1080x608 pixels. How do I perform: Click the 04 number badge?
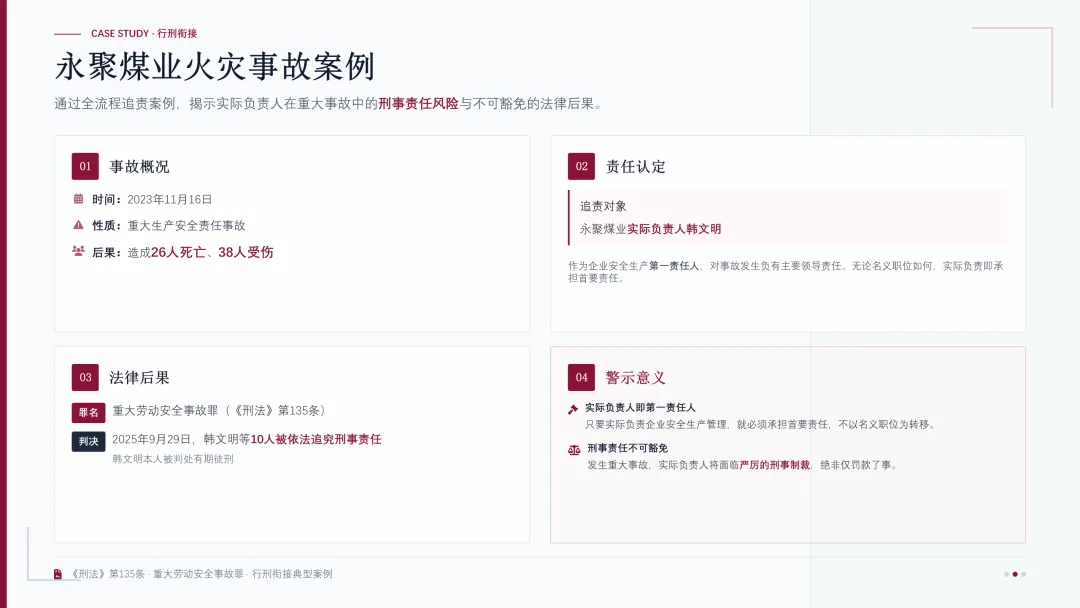click(x=581, y=377)
